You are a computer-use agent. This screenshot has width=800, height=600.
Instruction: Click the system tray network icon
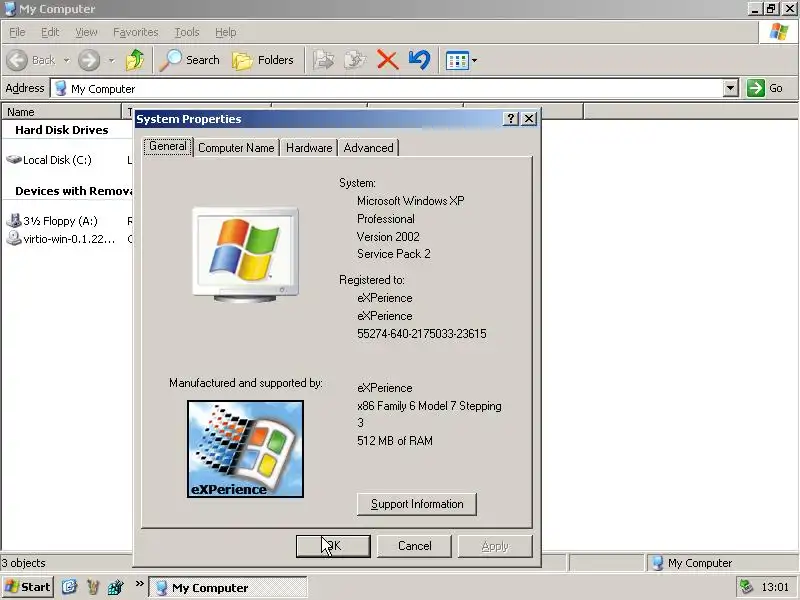point(746,587)
